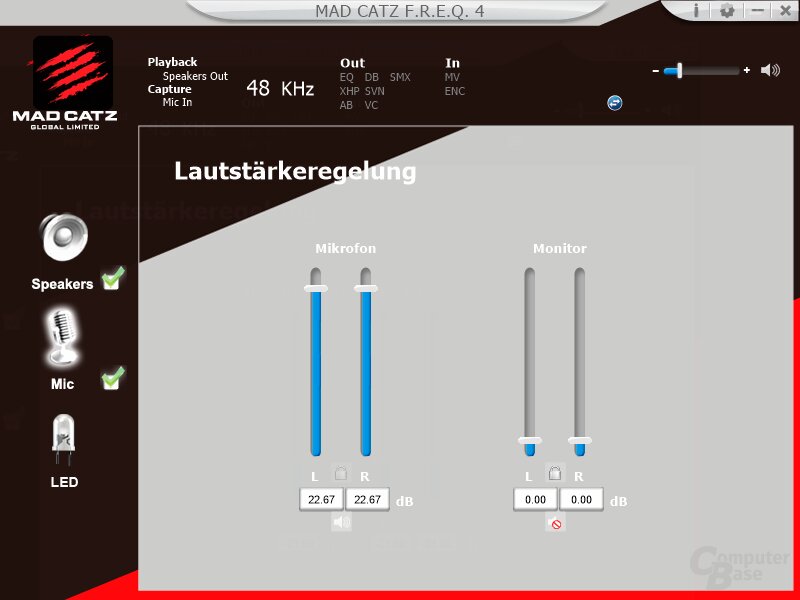Select the Speakers label in sidebar

point(62,284)
